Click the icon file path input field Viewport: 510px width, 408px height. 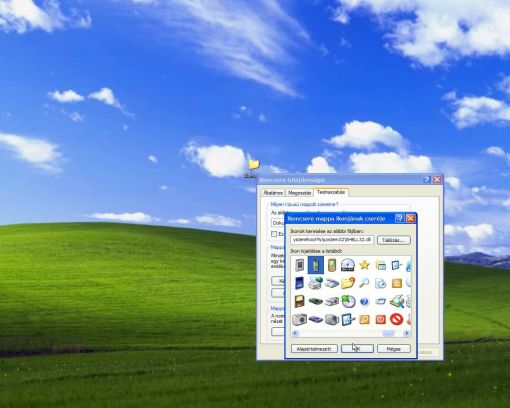tap(332, 240)
